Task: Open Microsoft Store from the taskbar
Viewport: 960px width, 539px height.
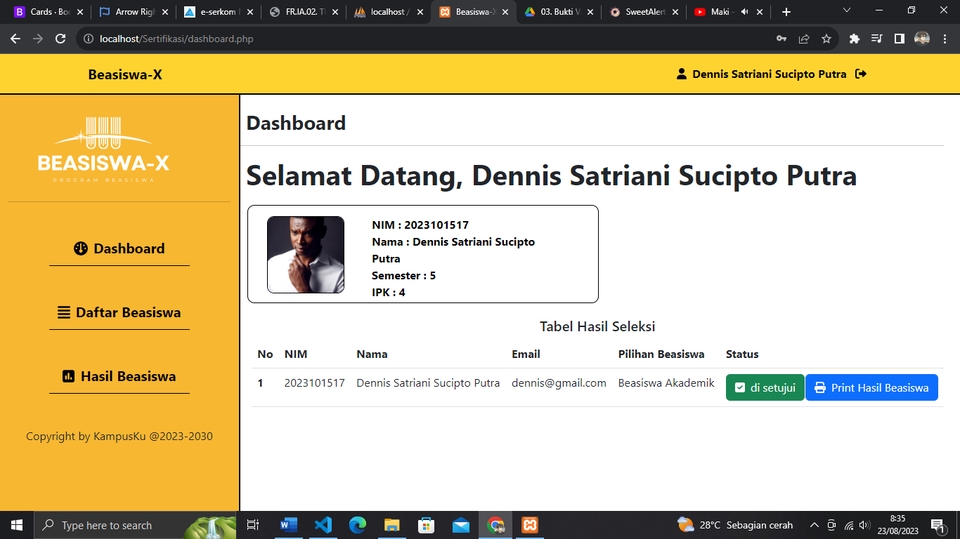Action: point(426,525)
